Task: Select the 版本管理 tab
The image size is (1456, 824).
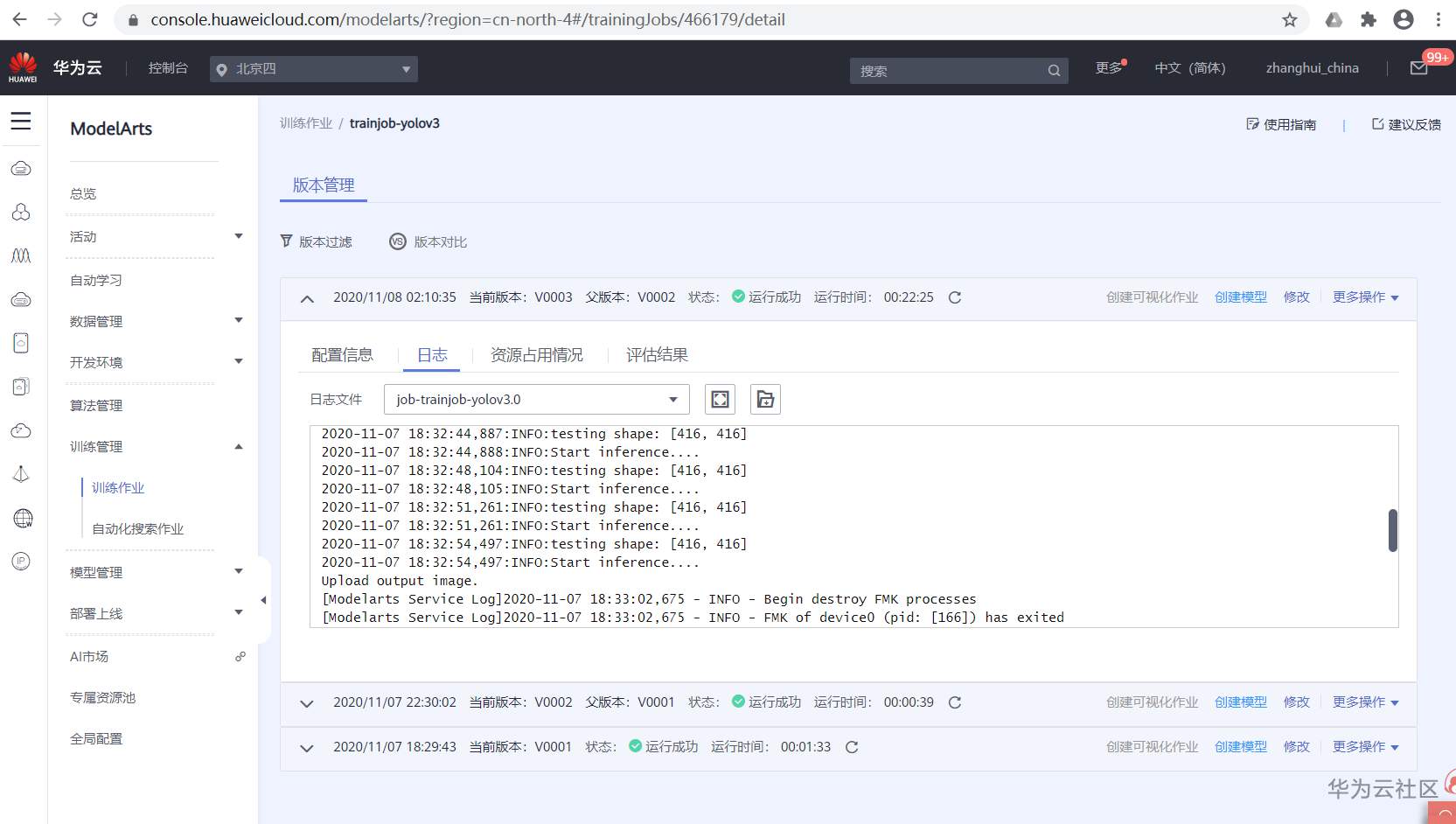Action: [x=324, y=185]
